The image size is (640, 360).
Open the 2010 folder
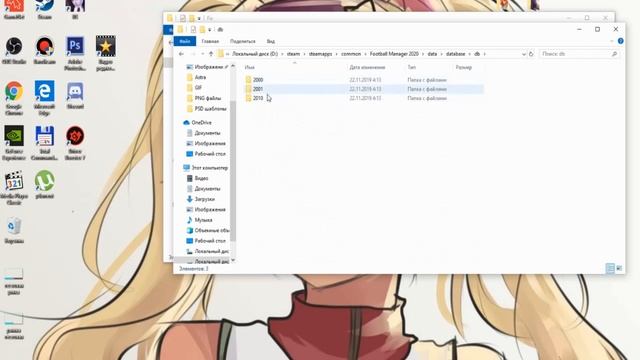(x=258, y=98)
